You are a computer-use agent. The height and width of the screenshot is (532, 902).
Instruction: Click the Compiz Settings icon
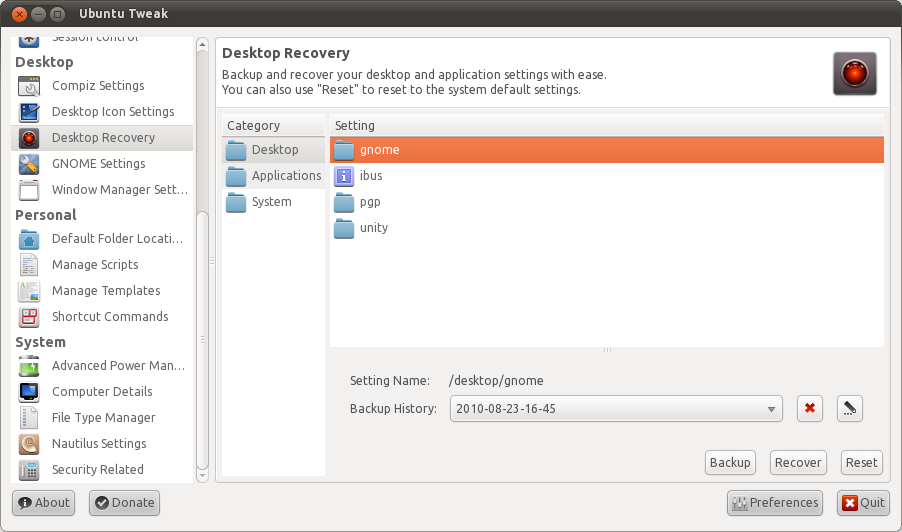[29, 86]
